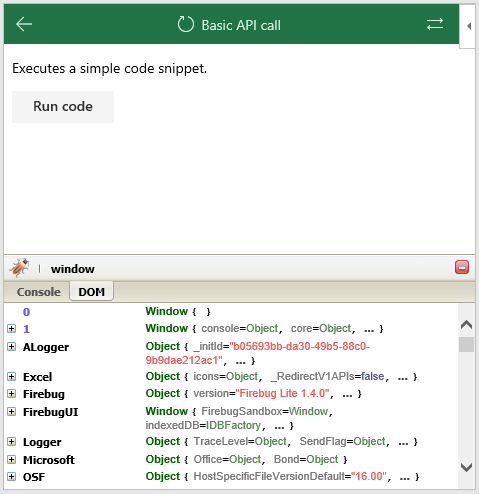Screen dimensions: 479x494
Task: Expand the Firebug object node
Action: pos(11,394)
